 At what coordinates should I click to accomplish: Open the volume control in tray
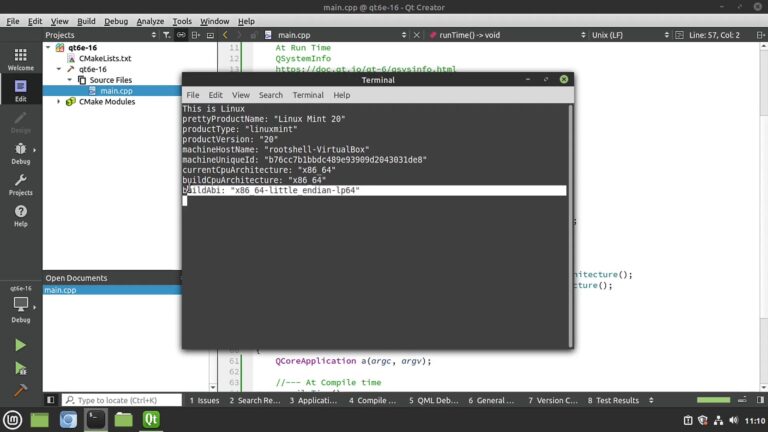(733, 420)
